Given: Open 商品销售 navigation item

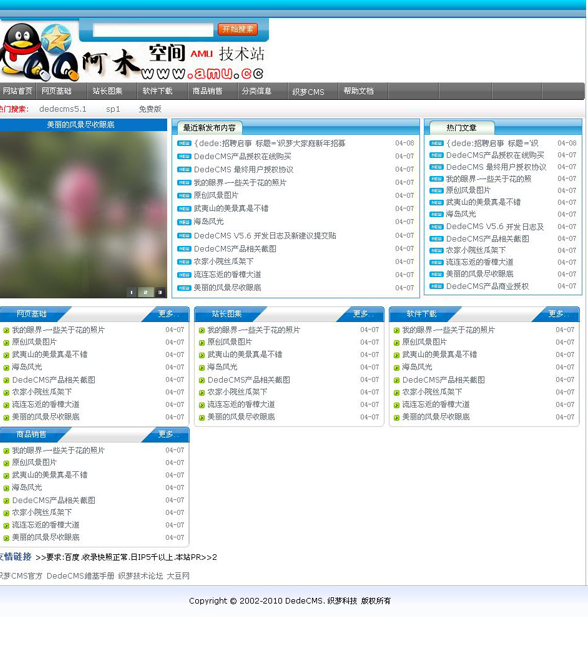Looking at the screenshot, I should click(207, 91).
